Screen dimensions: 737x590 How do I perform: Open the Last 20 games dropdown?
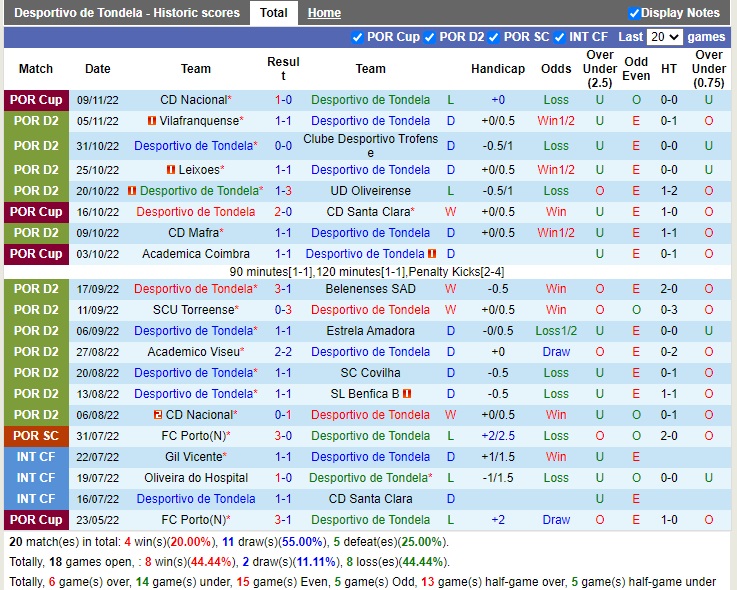[x=664, y=37]
